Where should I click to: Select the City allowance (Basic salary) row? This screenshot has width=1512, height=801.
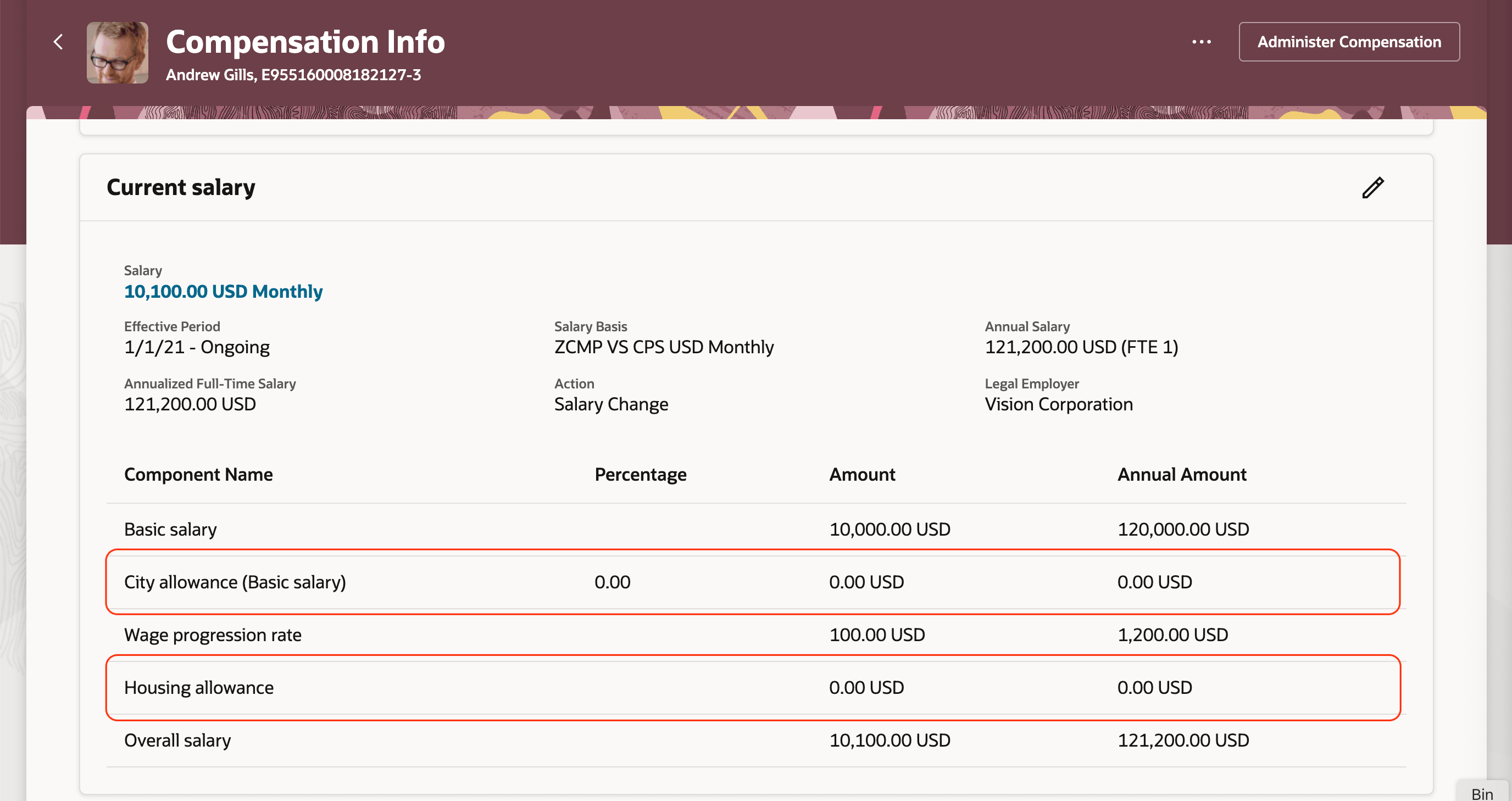(x=235, y=582)
